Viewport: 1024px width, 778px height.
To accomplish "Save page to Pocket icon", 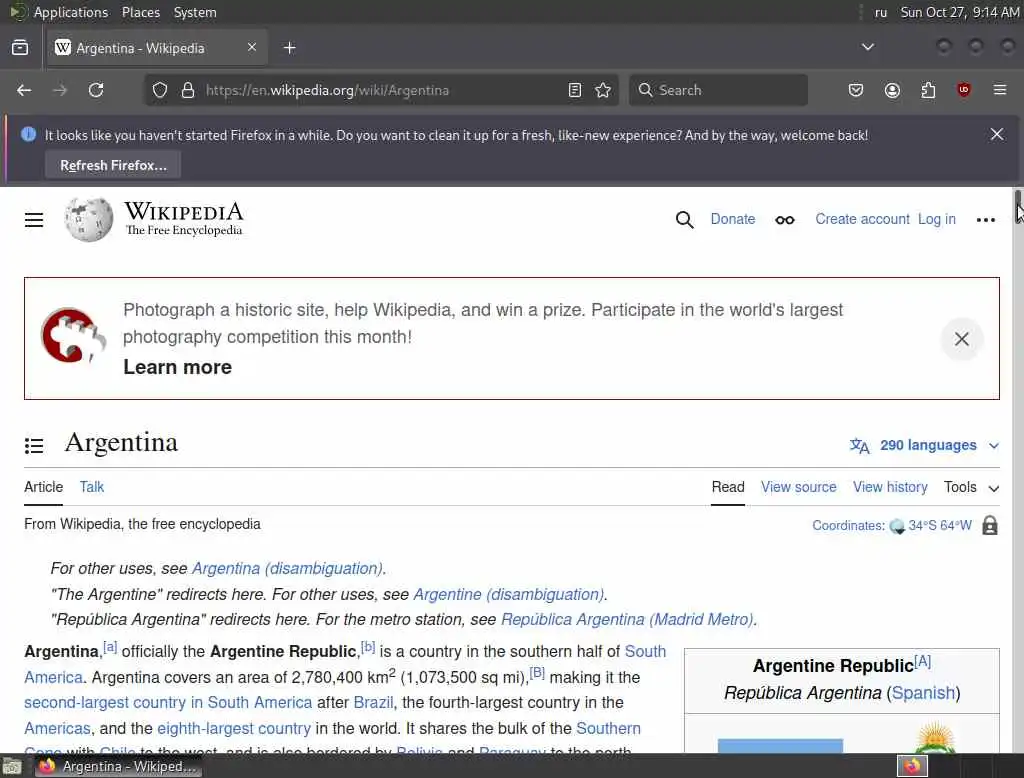I will [856, 90].
